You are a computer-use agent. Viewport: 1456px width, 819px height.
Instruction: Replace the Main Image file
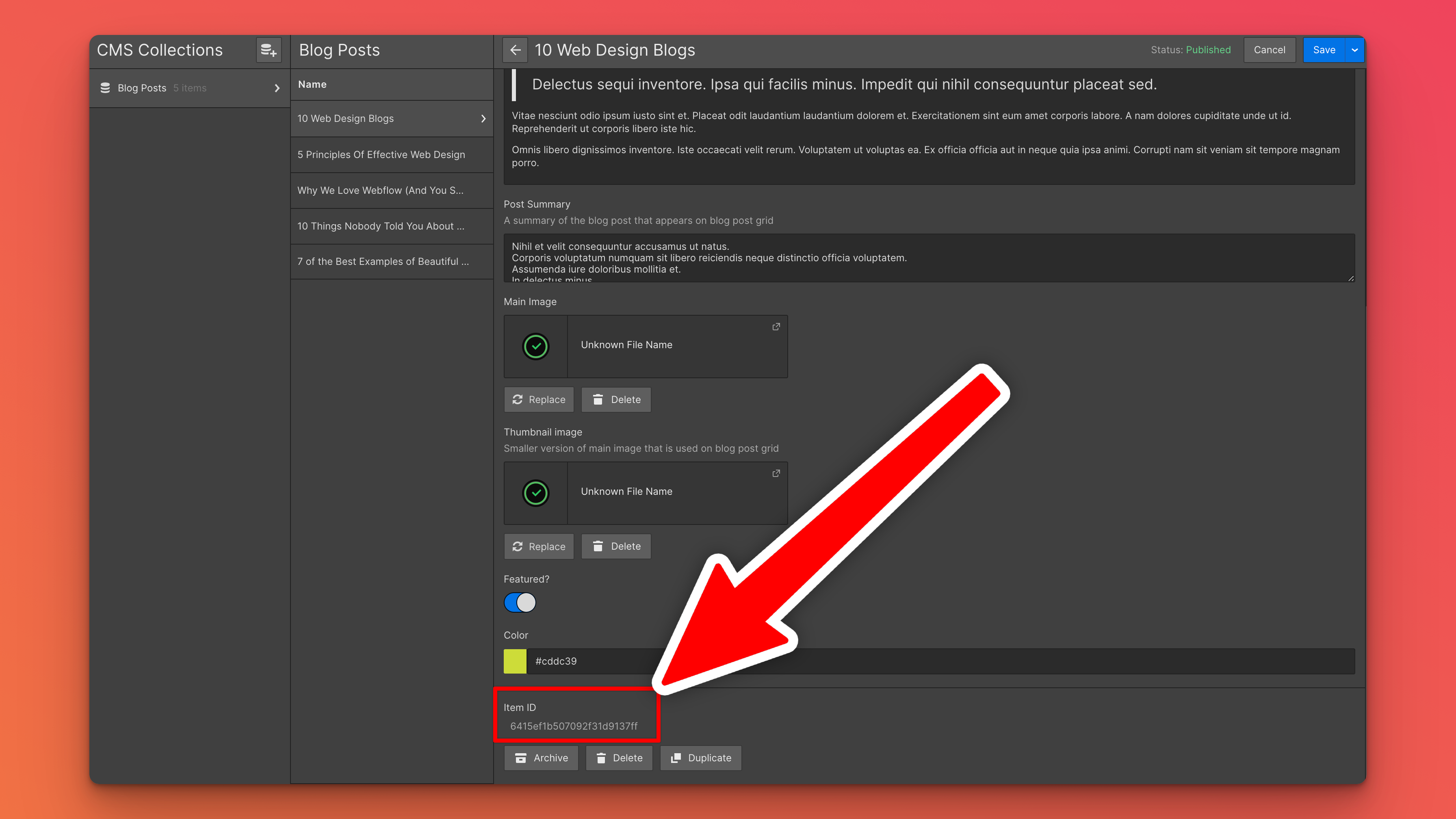[x=539, y=400]
